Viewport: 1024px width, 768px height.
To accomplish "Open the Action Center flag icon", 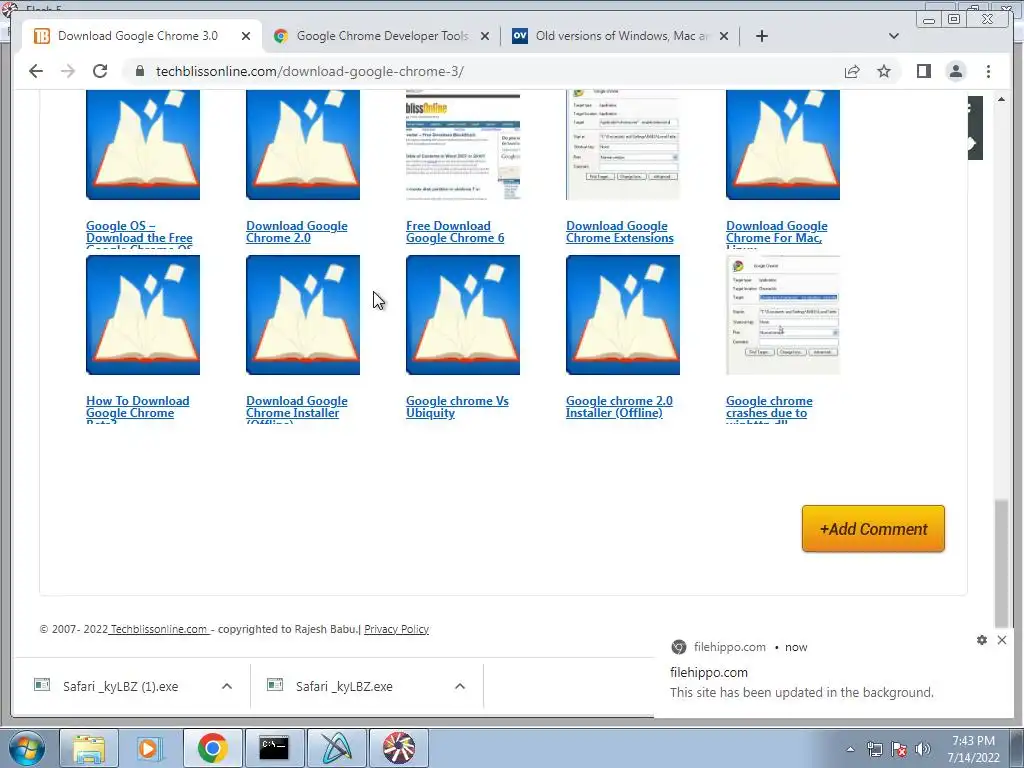I will [899, 749].
